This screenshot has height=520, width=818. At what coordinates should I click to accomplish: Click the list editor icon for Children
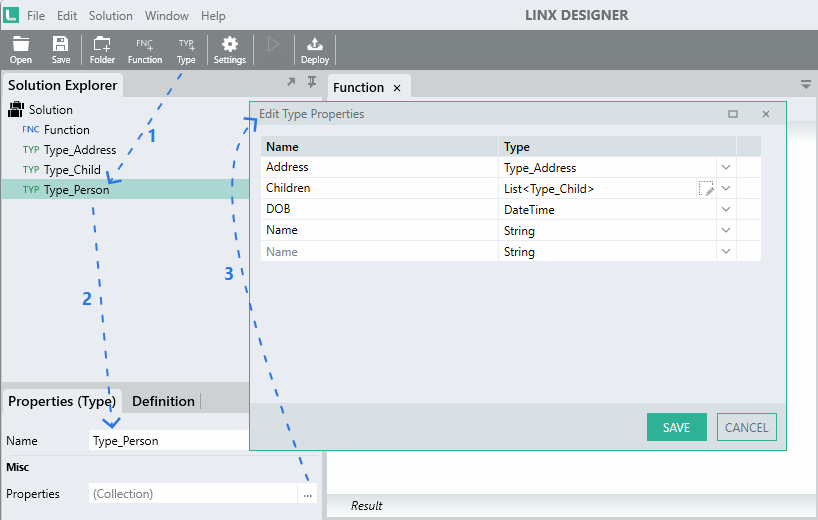click(x=706, y=188)
